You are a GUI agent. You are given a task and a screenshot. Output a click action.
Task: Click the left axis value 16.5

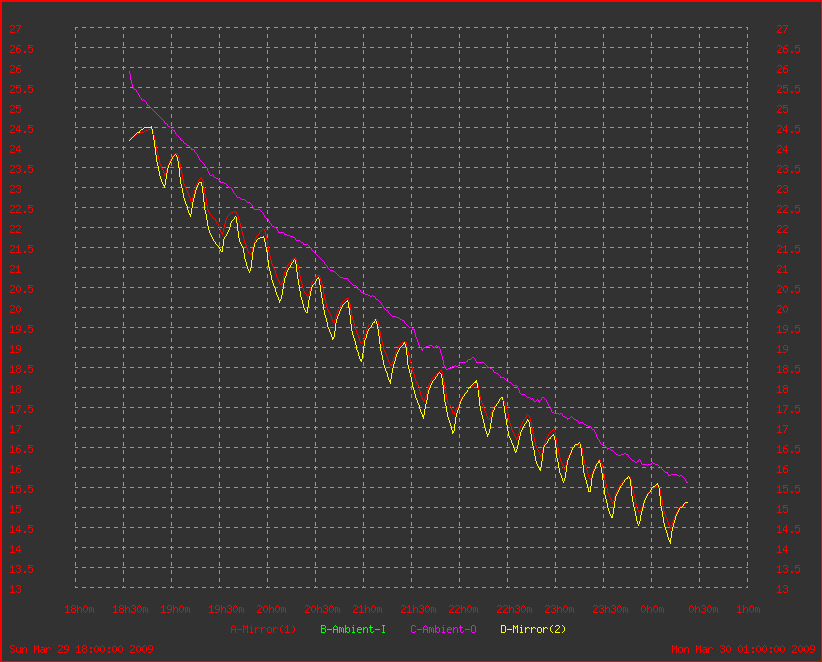click(x=21, y=449)
